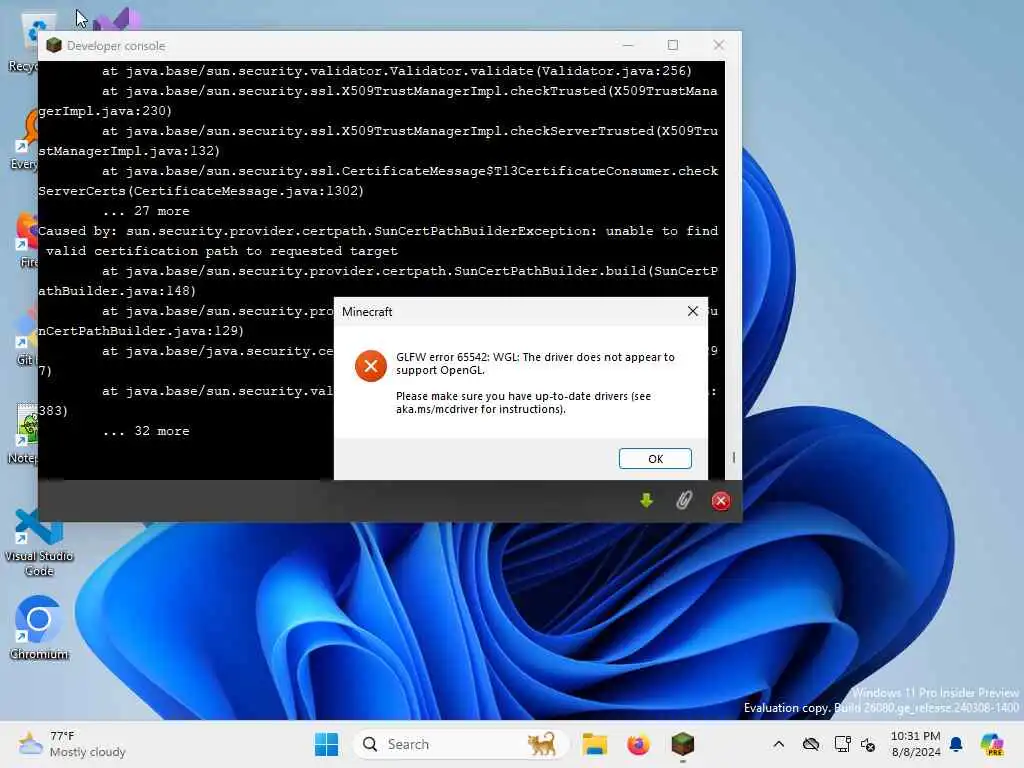Open the weather widget showing 77°F
The width and height of the screenshot is (1024, 768).
tap(72, 744)
